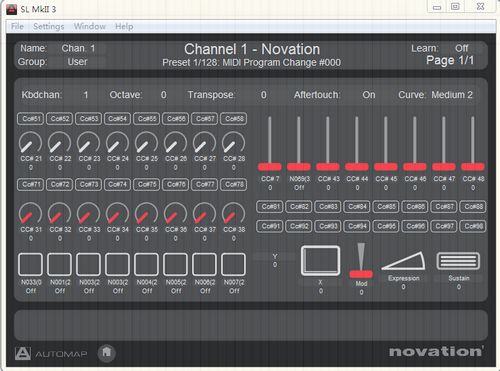Select the red CC# 32 knob
Screen dimensions: 500x371
60,214
